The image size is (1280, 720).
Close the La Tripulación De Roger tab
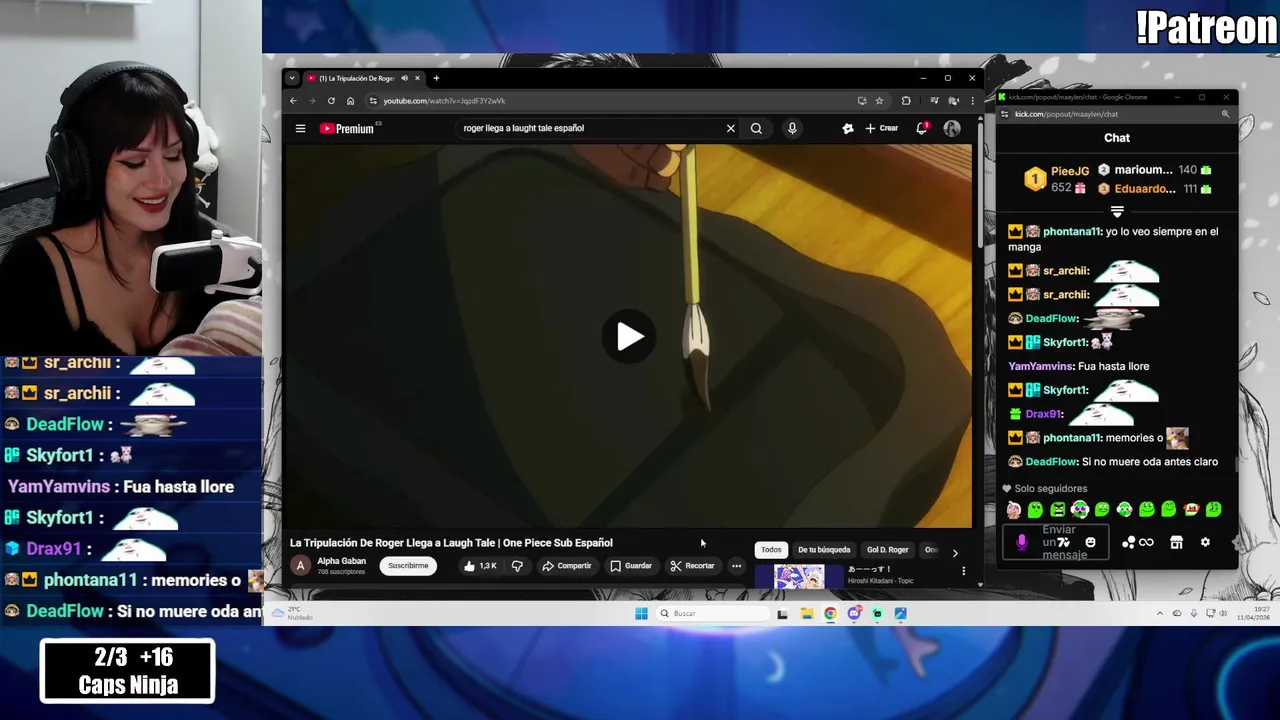click(417, 78)
